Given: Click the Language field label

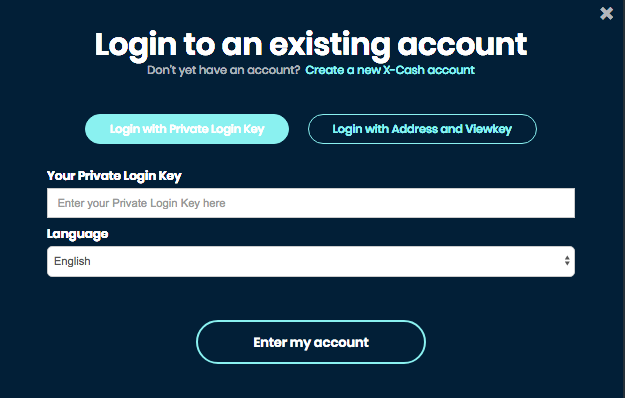Looking at the screenshot, I should (x=77, y=234).
